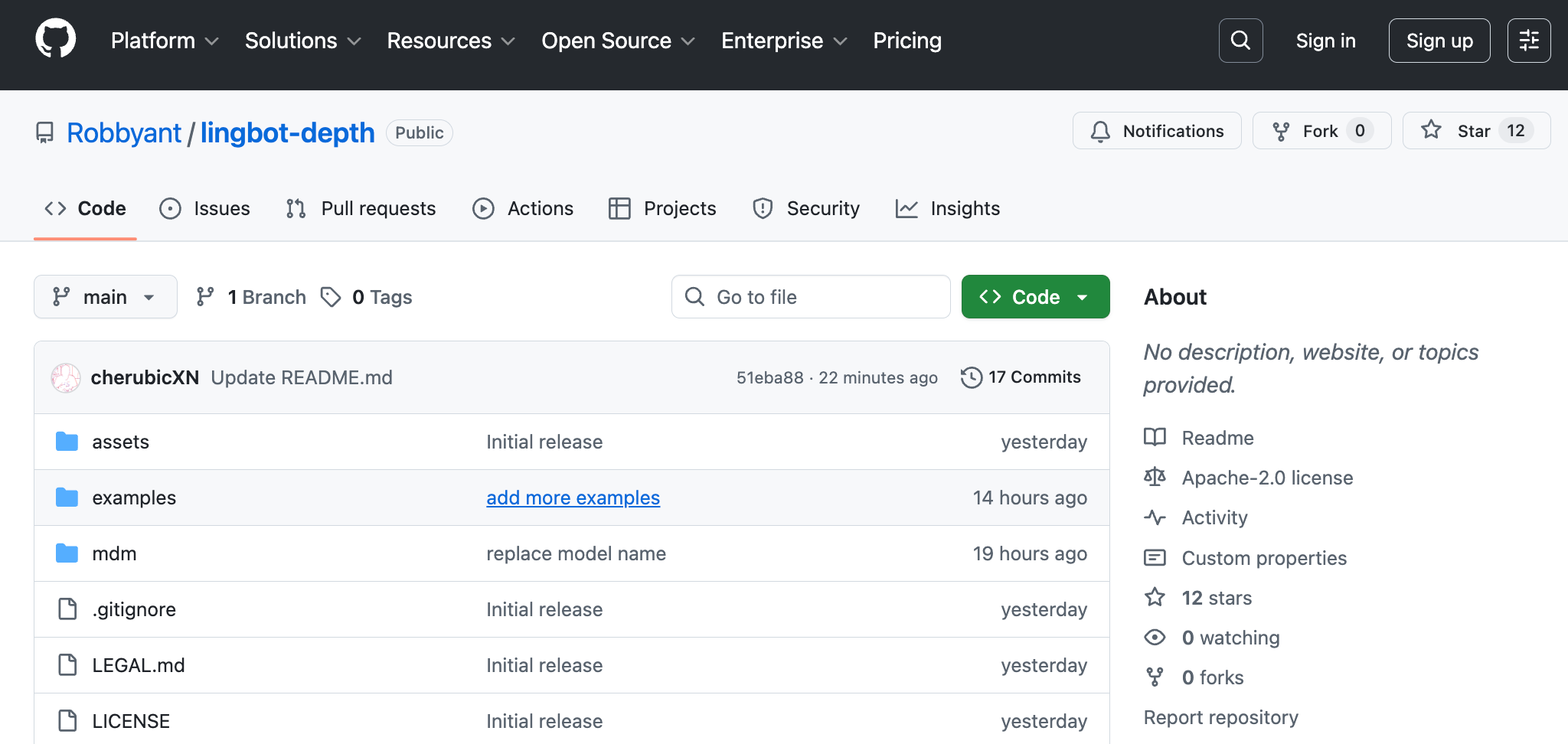Viewport: 1568px width, 744px height.
Task: Click the tag icon next to Tags
Action: click(331, 297)
